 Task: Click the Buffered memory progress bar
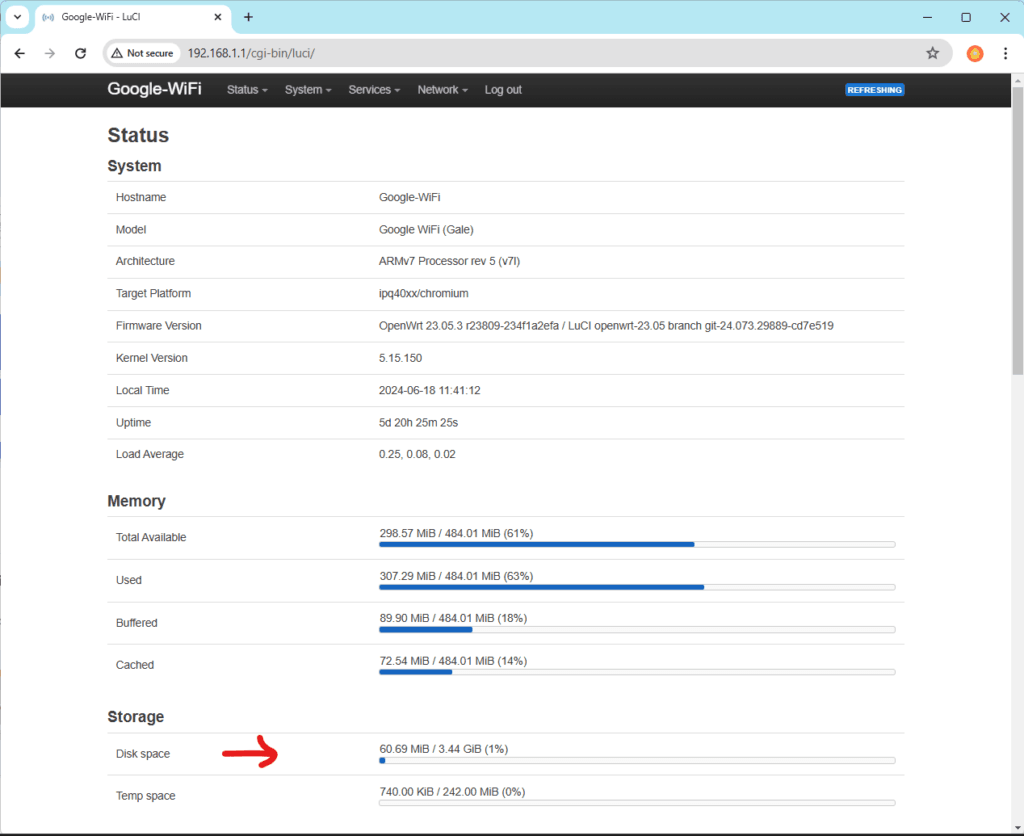(637, 630)
